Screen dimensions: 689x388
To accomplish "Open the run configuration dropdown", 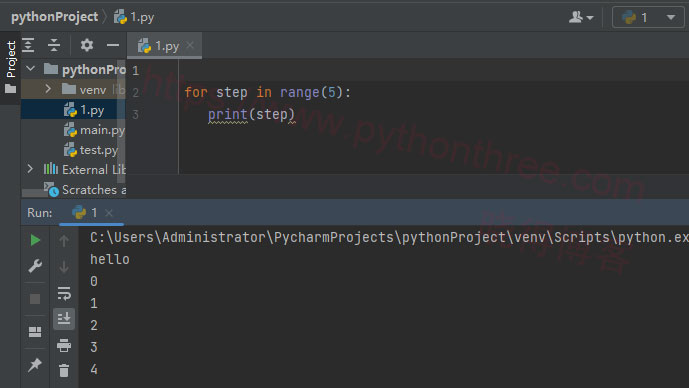I will [x=648, y=18].
